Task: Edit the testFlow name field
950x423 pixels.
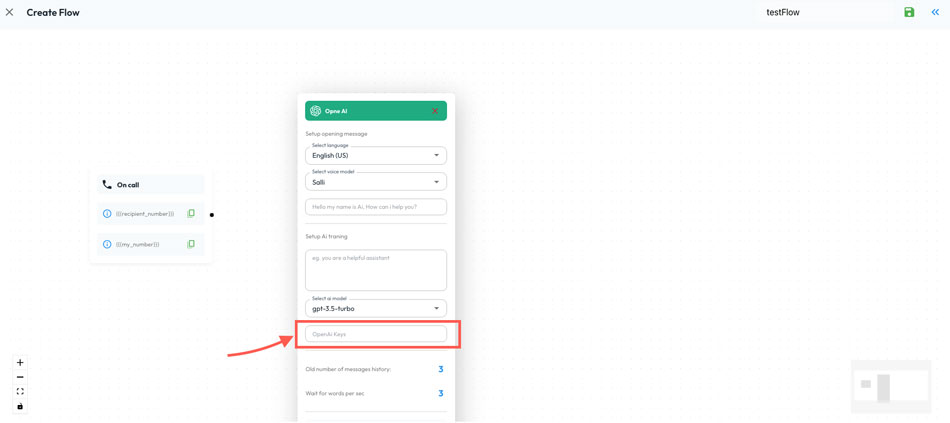Action: 825,13
